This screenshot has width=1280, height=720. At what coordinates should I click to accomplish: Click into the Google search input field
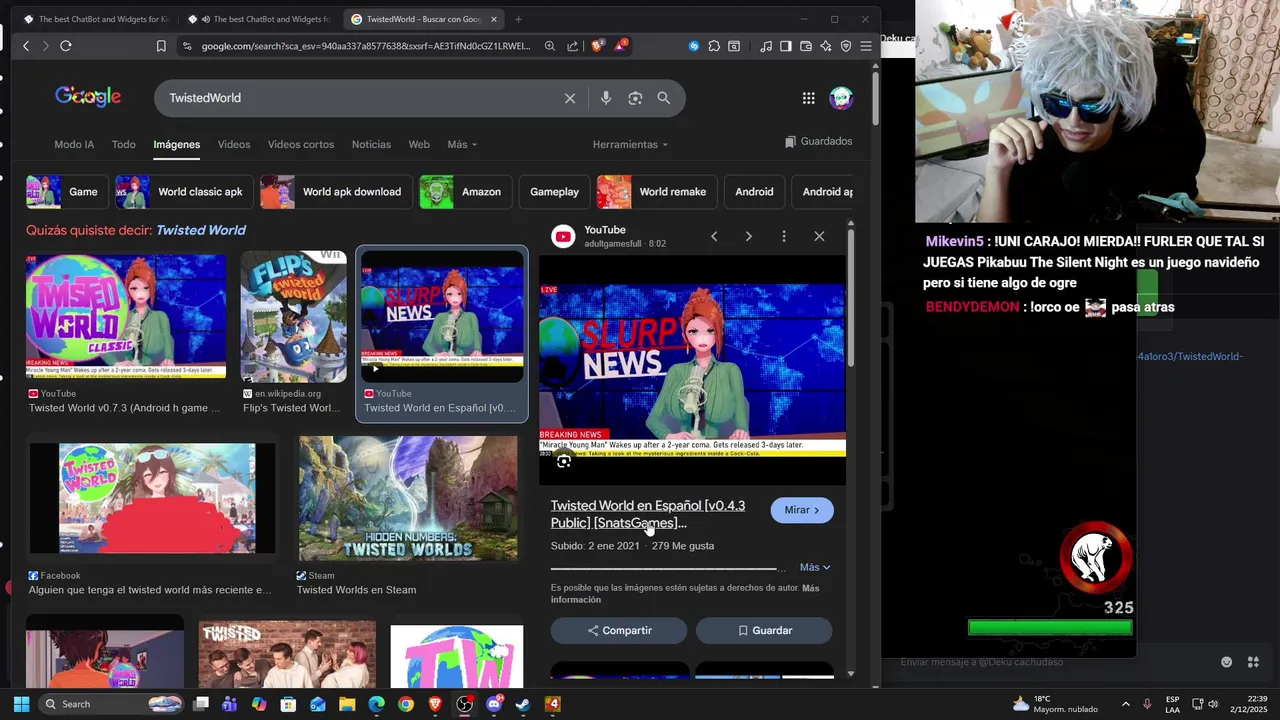pyautogui.click(x=360, y=98)
